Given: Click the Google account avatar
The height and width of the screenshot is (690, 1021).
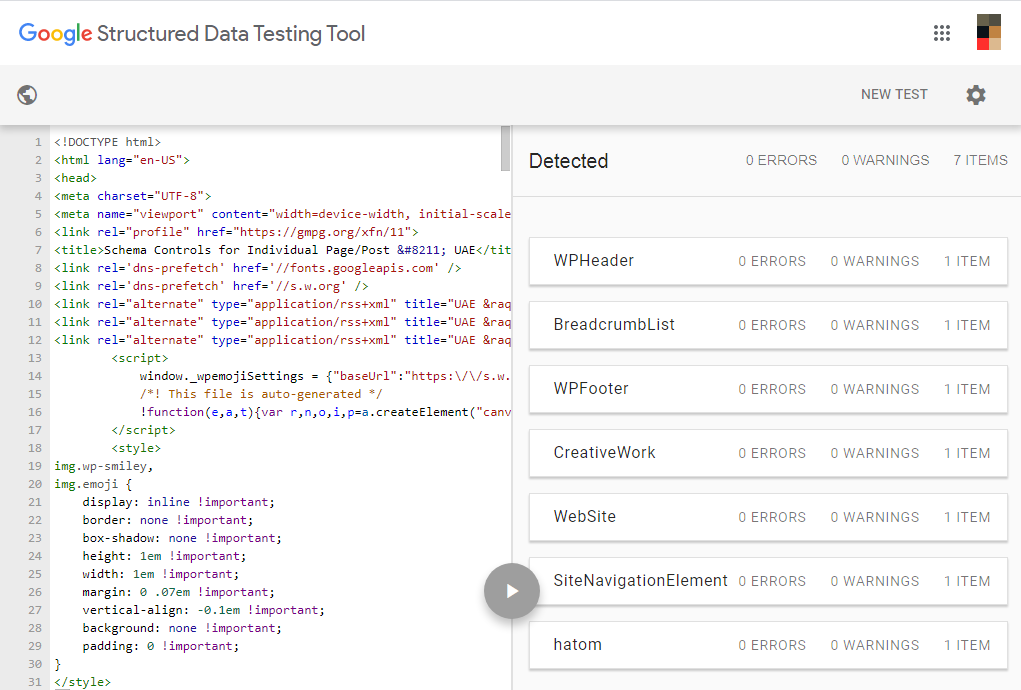Looking at the screenshot, I should [x=988, y=33].
